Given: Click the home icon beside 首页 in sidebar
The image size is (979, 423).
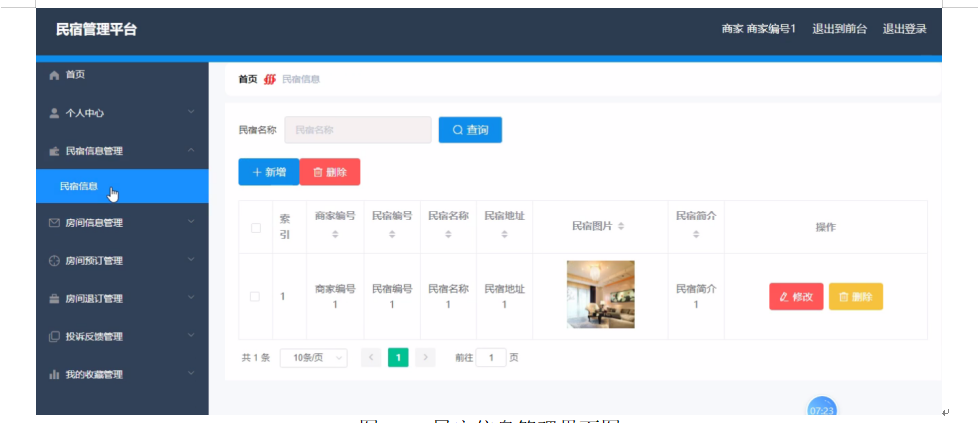Looking at the screenshot, I should click(x=54, y=75).
